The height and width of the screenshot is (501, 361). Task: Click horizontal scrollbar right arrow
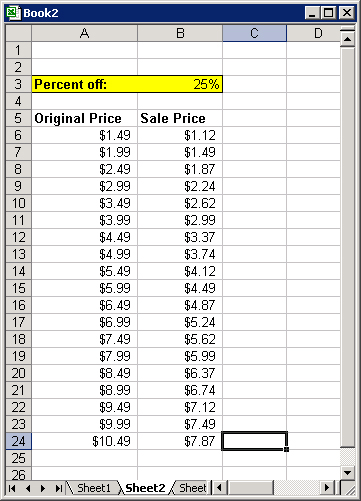point(327,488)
